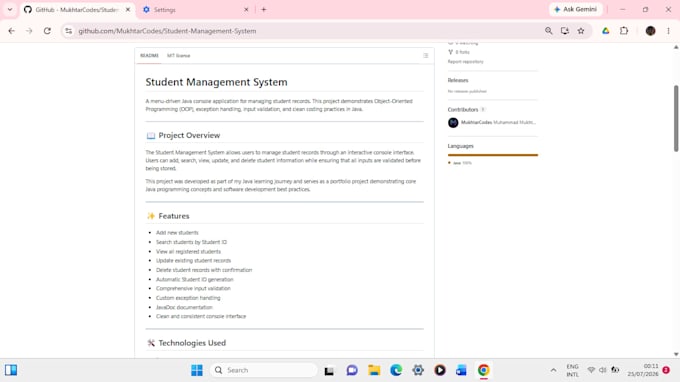Open the Chrome three-dot menu
The image size is (680, 382).
[668, 31]
